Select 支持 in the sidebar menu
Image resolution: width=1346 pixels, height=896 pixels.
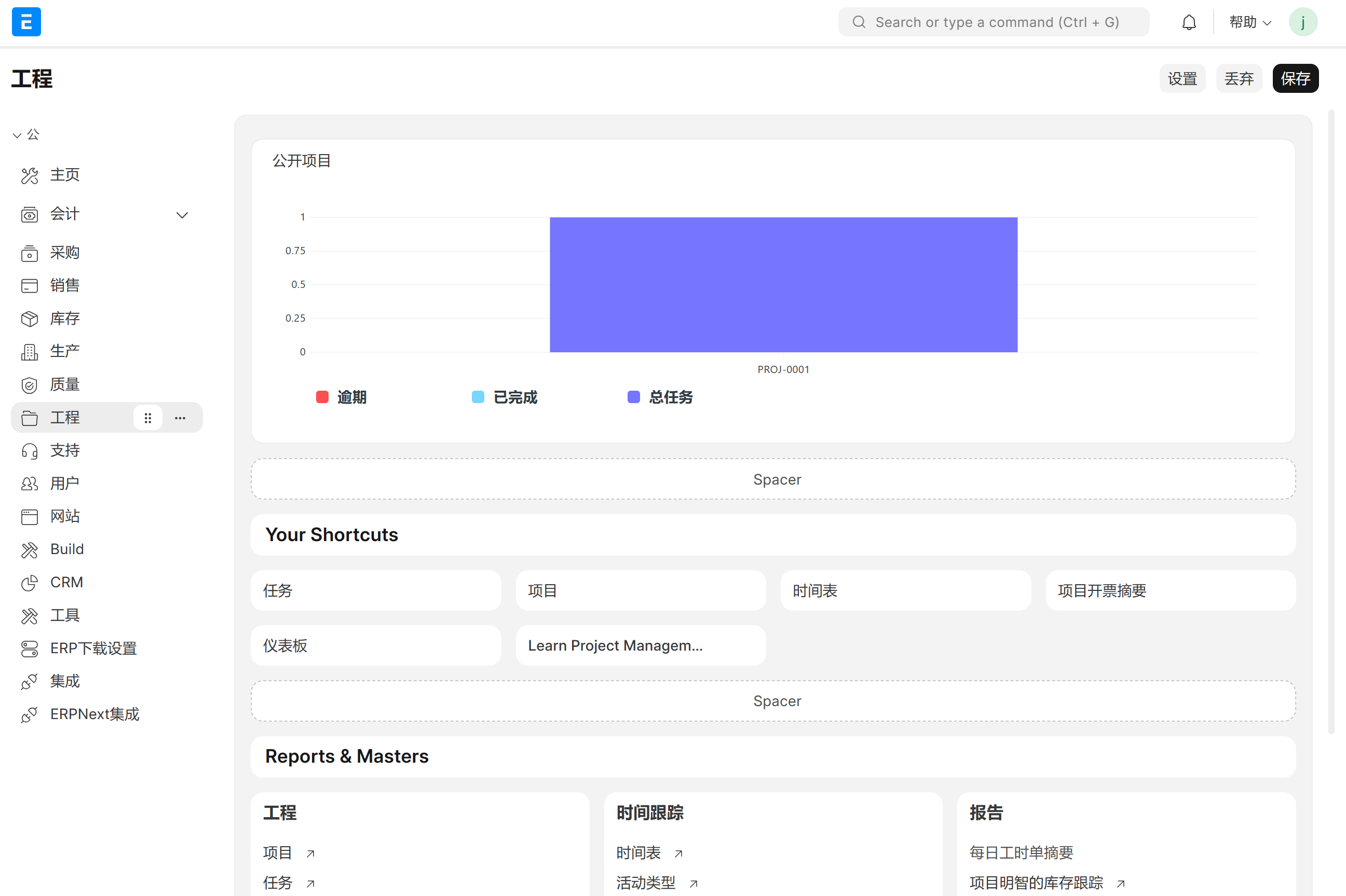tap(64, 450)
